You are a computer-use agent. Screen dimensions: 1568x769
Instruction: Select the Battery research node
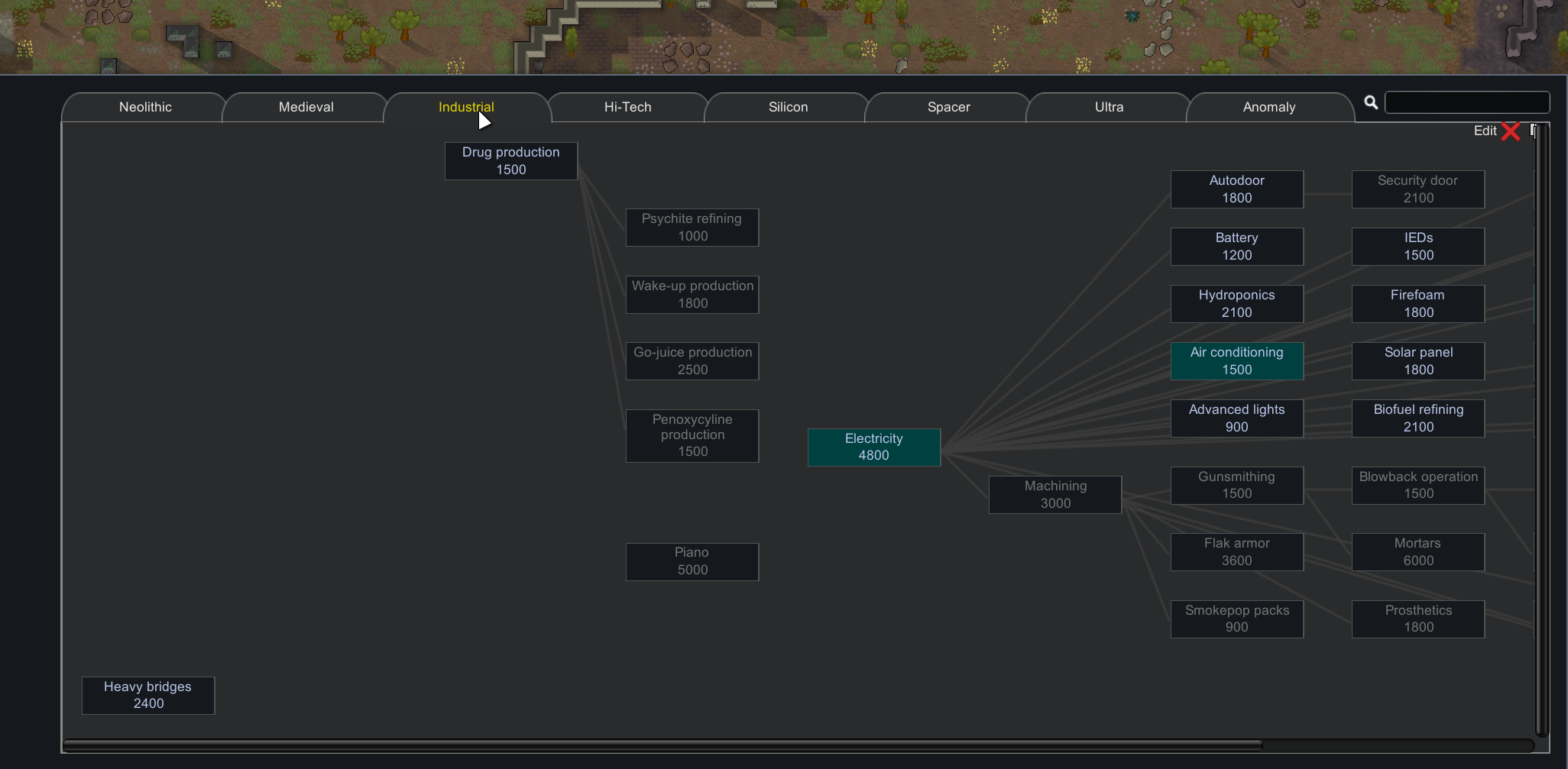click(x=1237, y=247)
